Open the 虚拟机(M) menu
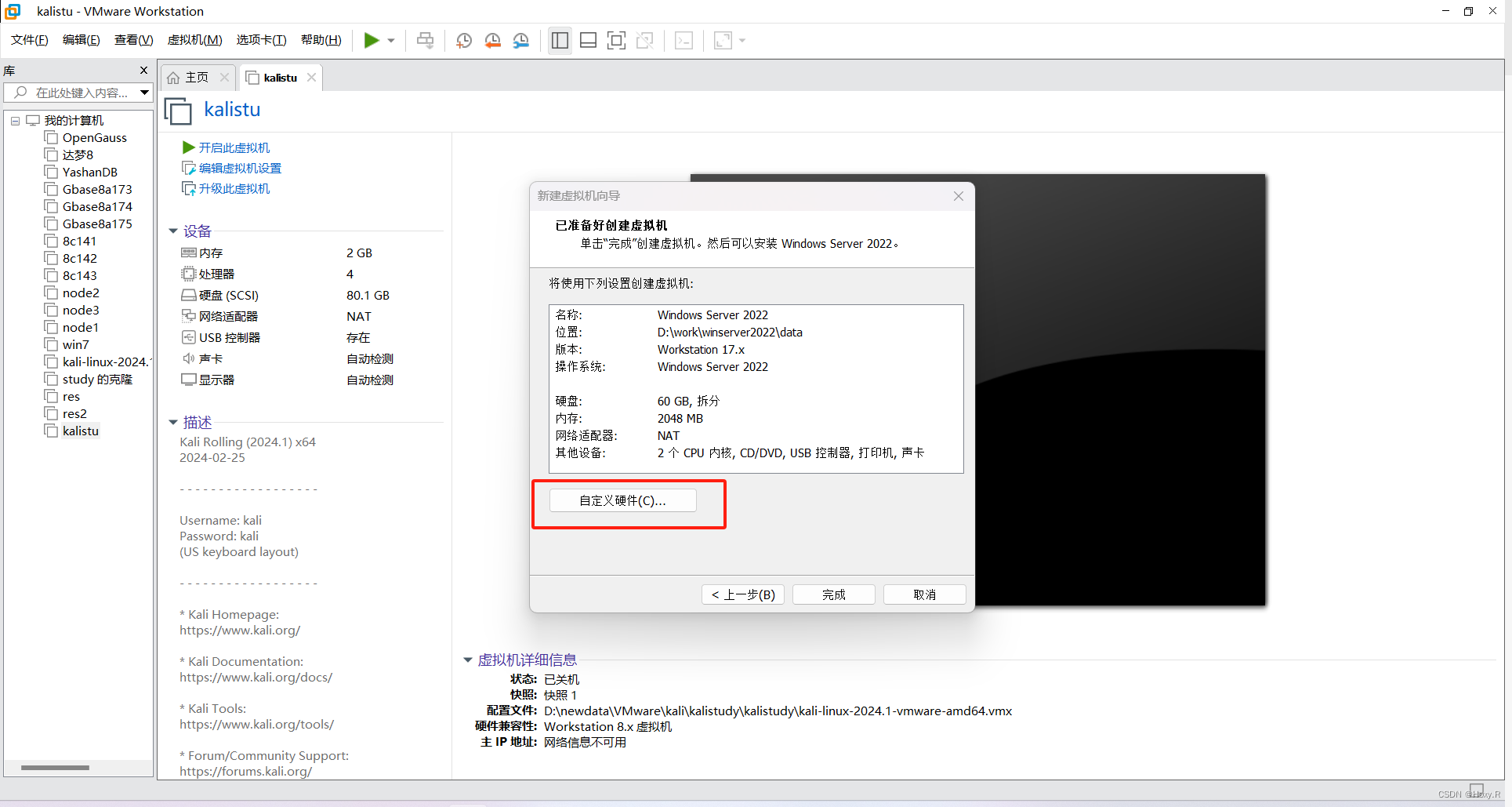This screenshot has height=807, width=1512. coord(195,40)
